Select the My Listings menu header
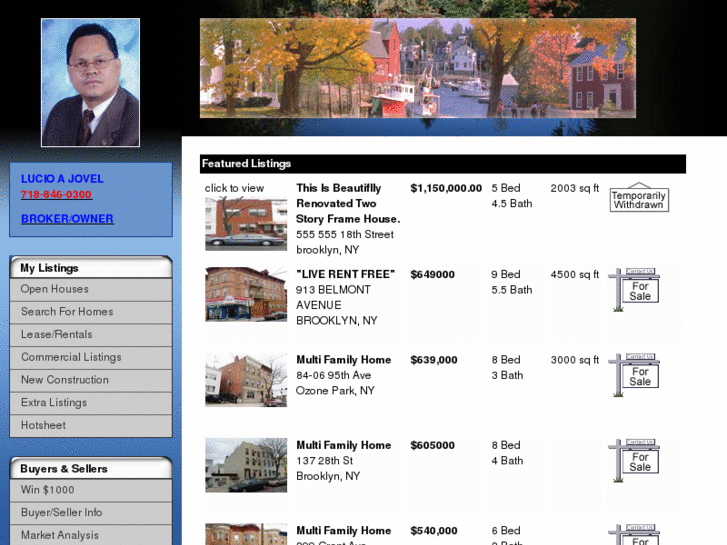The width and height of the screenshot is (727, 545). tap(91, 268)
